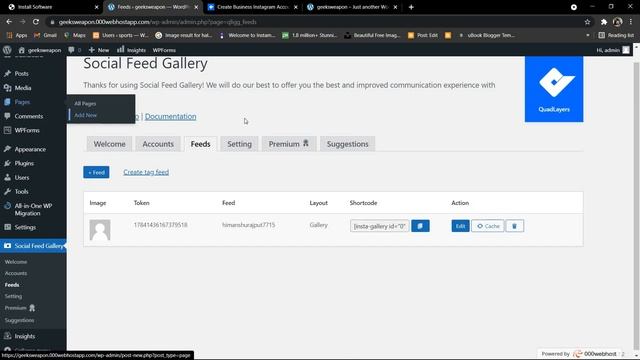Go back in browser history
This screenshot has width=640, height=360.
tap(9, 22)
